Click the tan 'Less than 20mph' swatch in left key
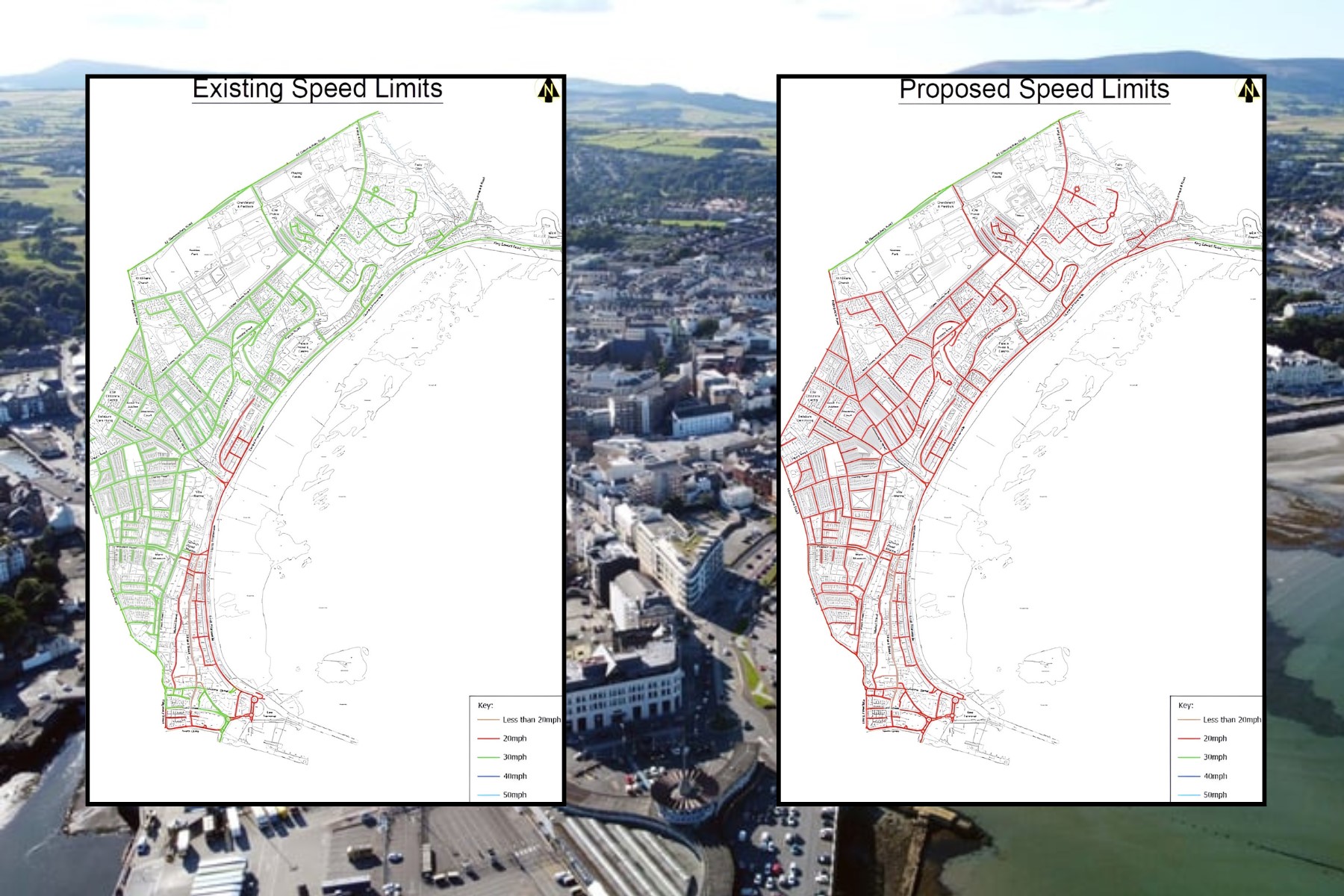Screen dimensions: 1344x896 coord(488,719)
